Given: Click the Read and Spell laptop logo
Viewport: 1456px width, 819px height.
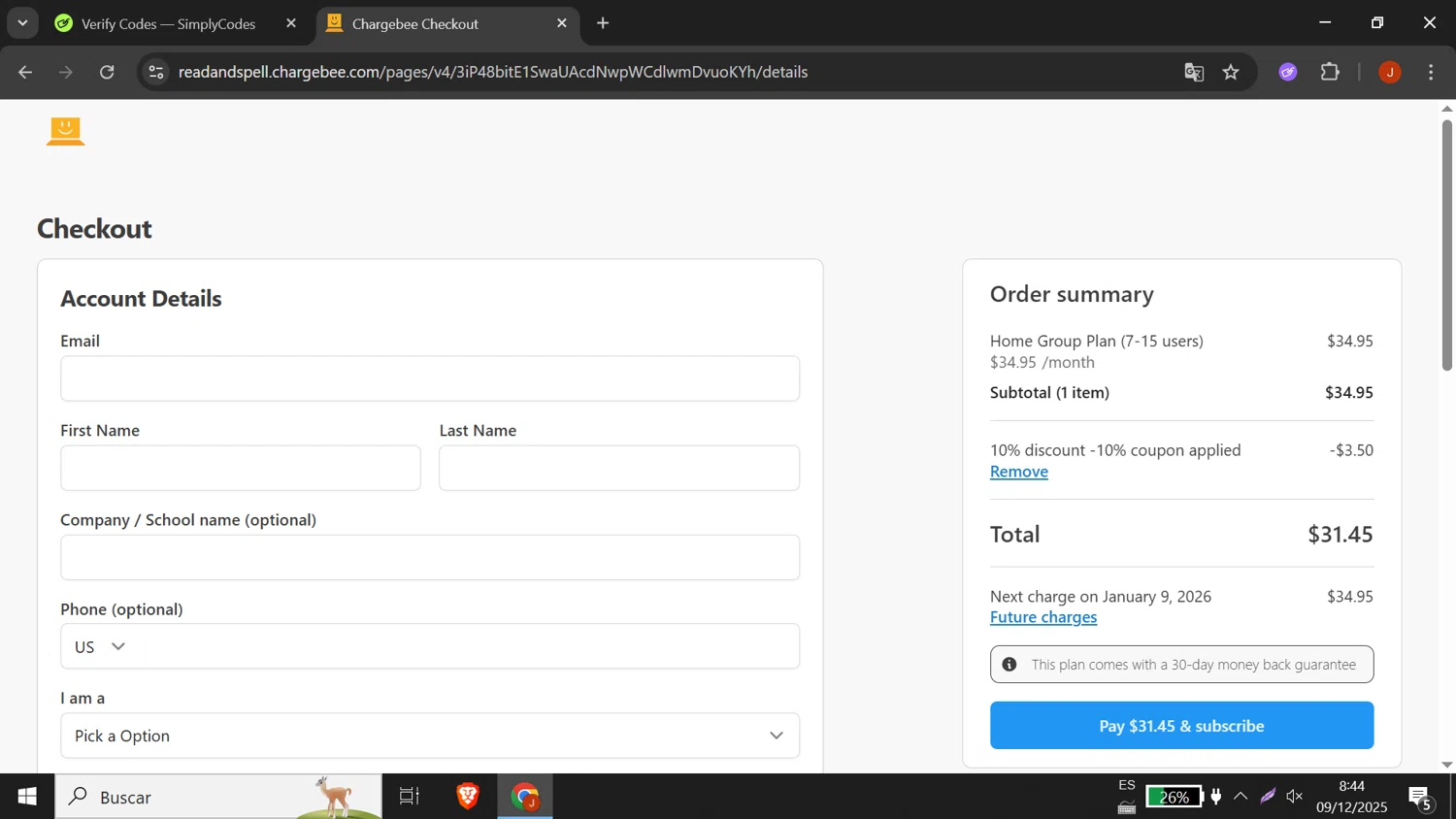Looking at the screenshot, I should coord(65,131).
